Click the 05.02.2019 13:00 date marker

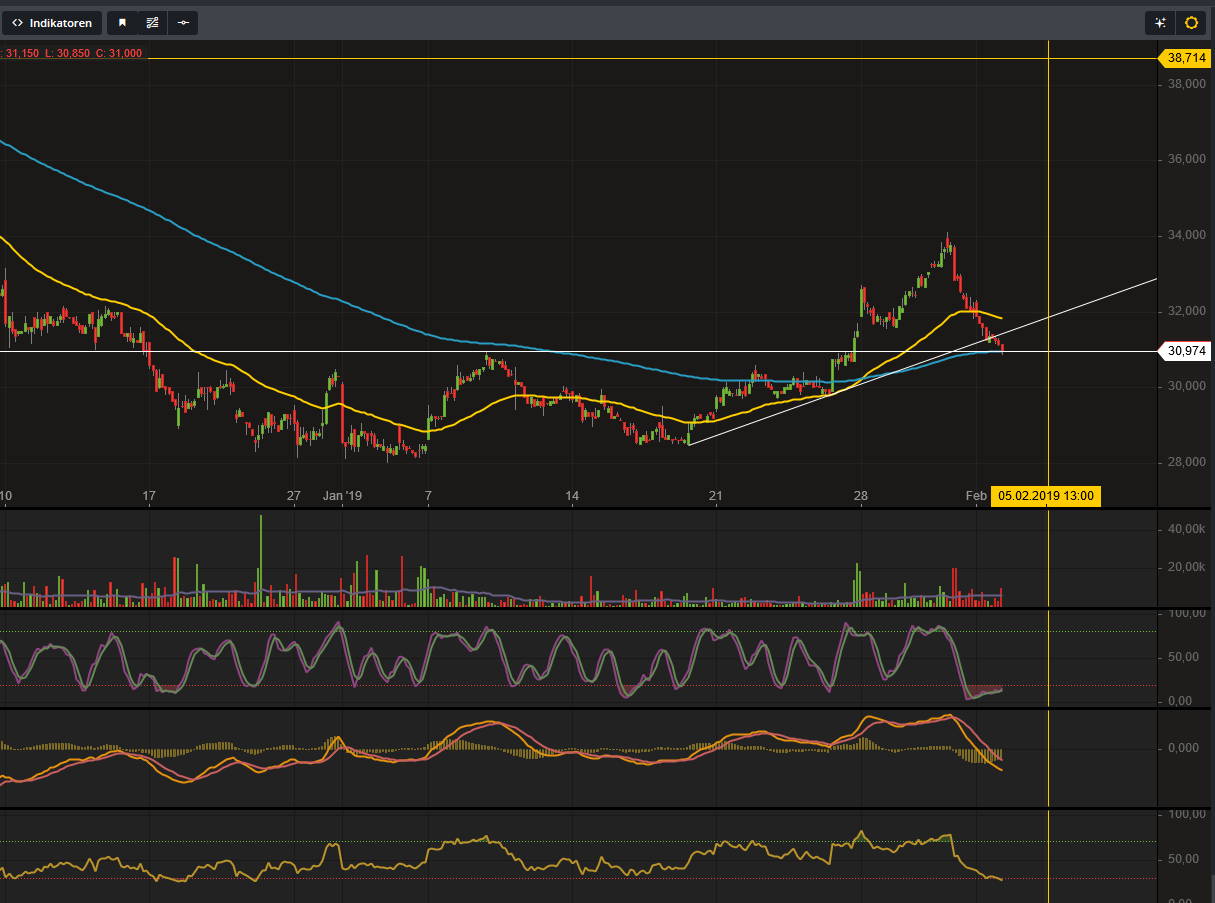1045,495
